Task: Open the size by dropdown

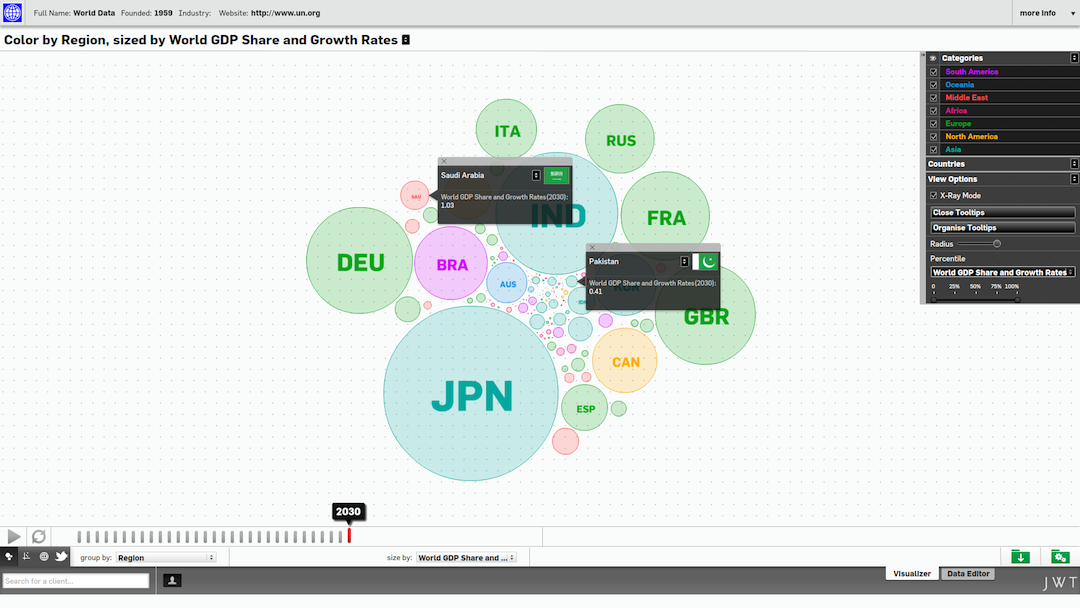Action: click(466, 558)
